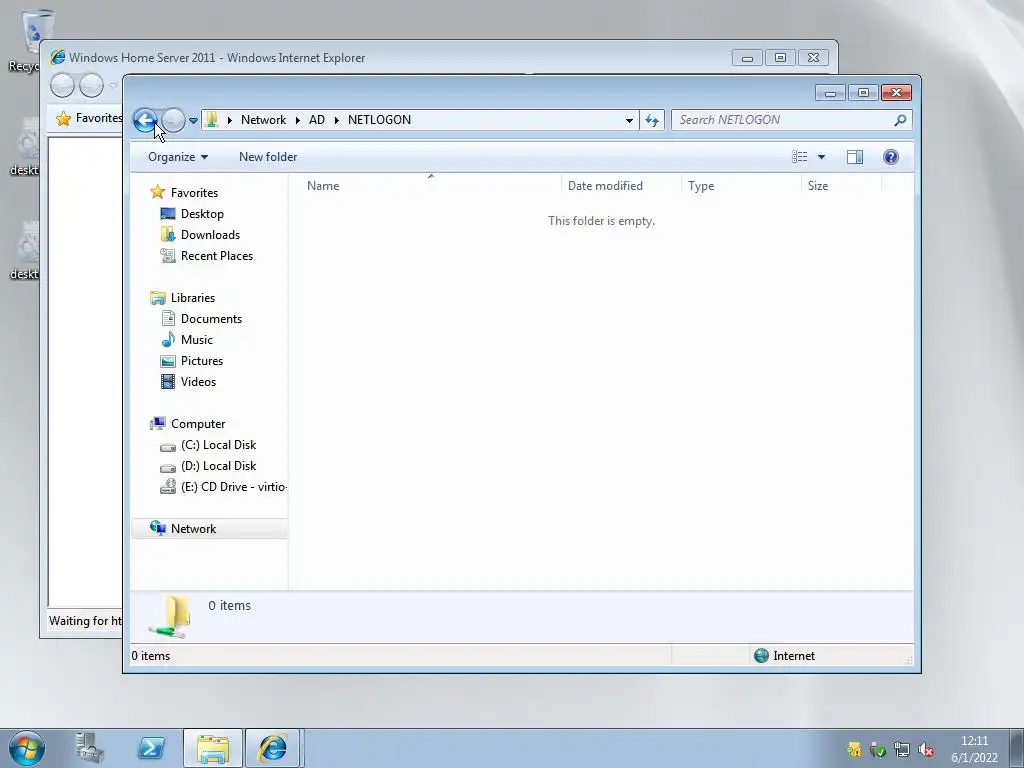1024x768 pixels.
Task: Open the Windows Start menu
Action: click(x=27, y=748)
